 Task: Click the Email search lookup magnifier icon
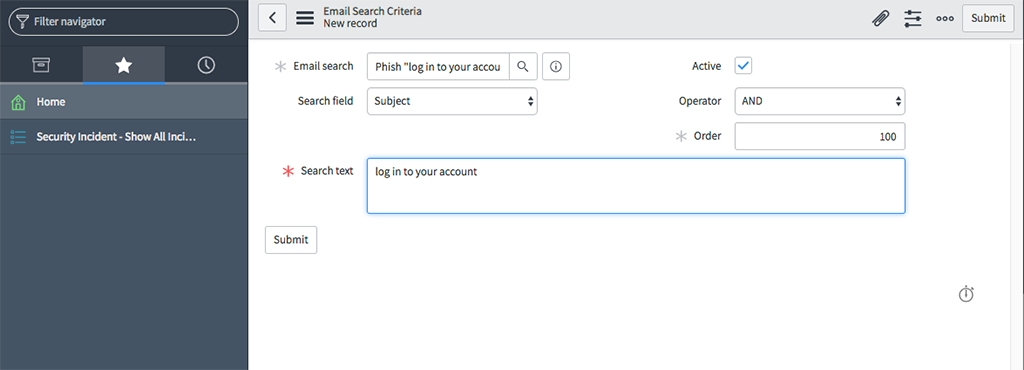tap(522, 67)
